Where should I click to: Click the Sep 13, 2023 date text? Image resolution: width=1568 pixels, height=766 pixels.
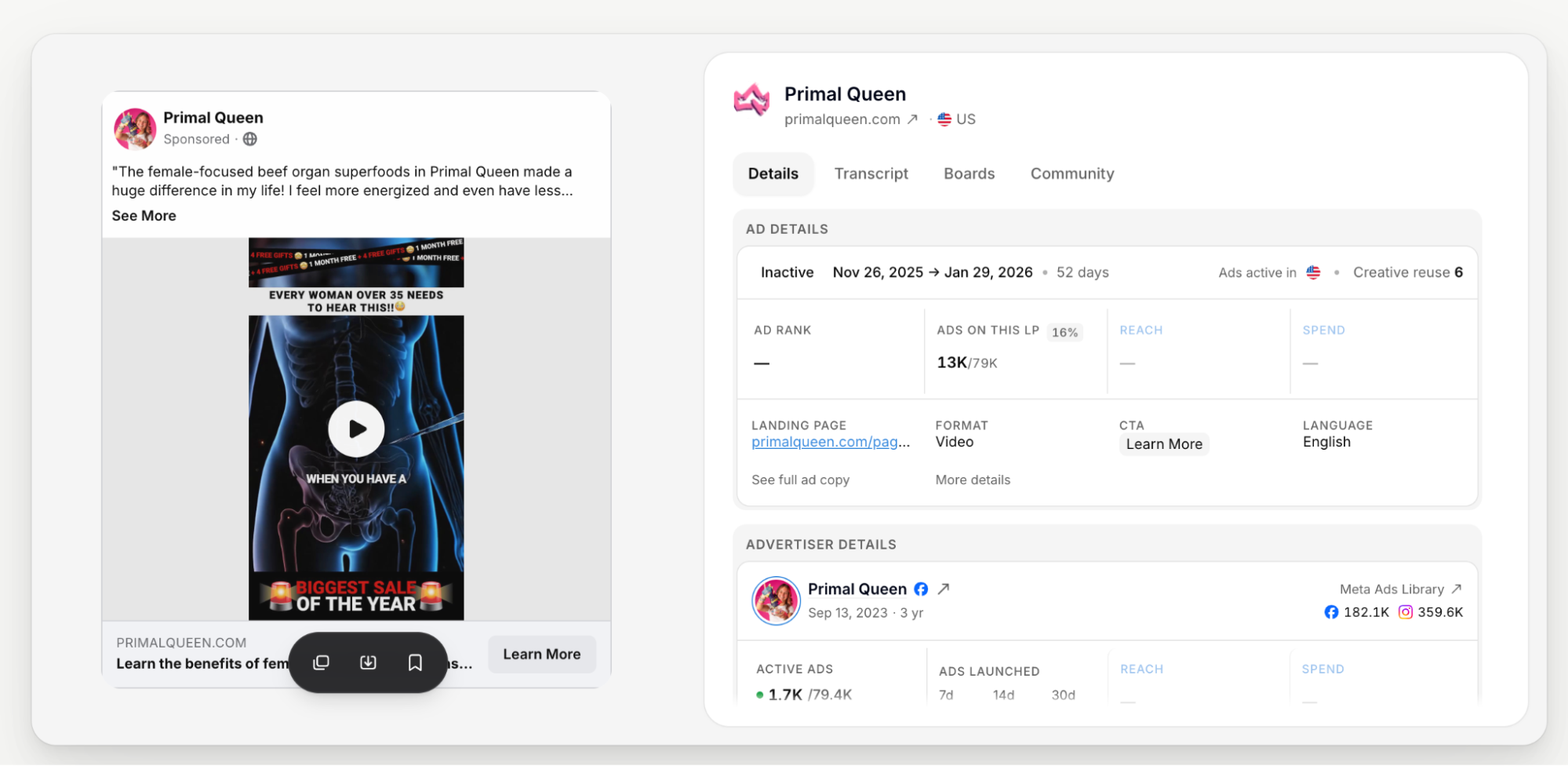[848, 613]
